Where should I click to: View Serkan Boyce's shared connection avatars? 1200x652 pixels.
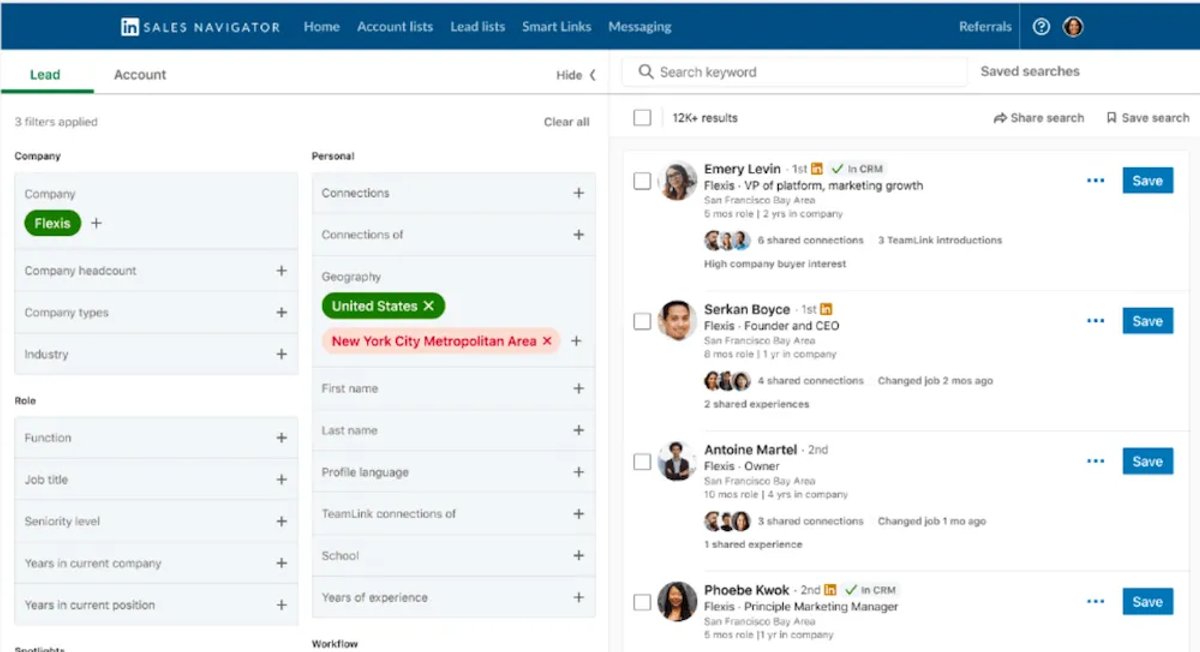(x=727, y=380)
